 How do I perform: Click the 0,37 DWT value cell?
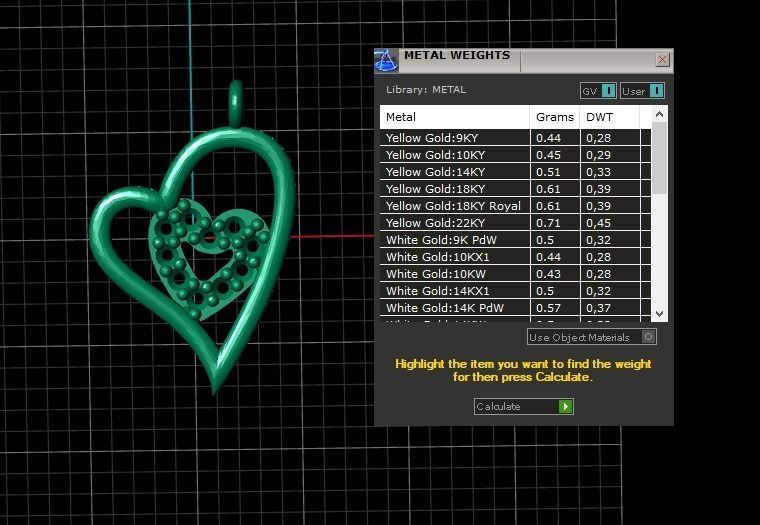point(610,307)
